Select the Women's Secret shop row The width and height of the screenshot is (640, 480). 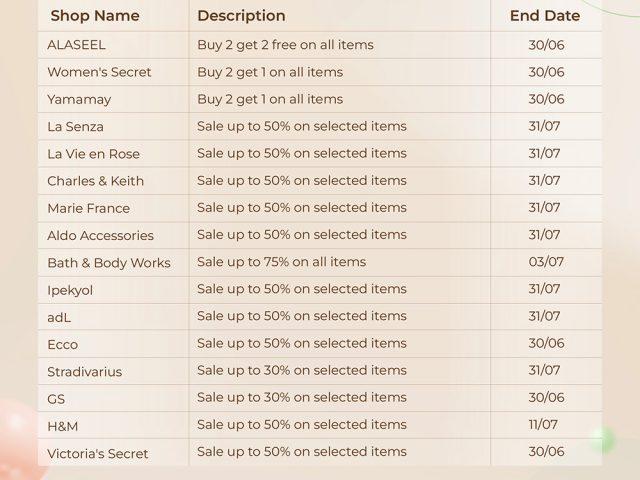(320, 72)
